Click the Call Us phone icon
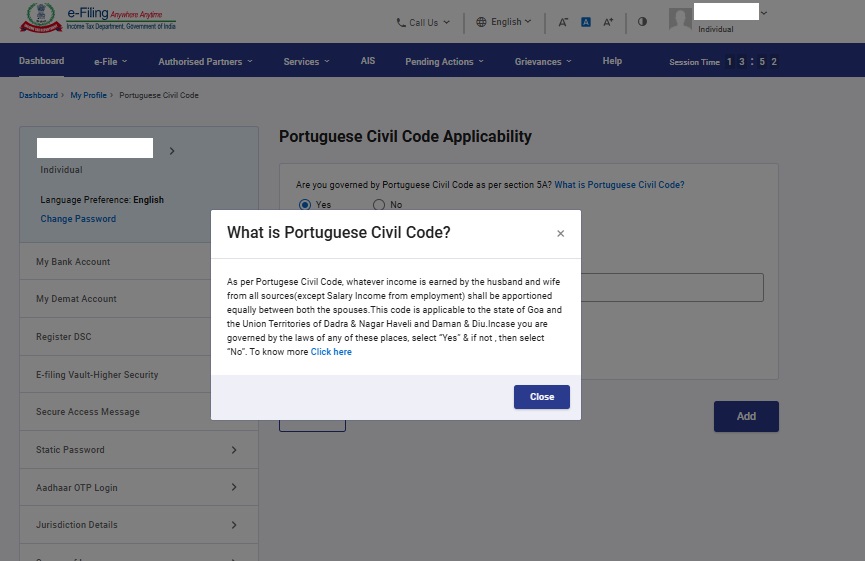The image size is (865, 561). tap(401, 23)
